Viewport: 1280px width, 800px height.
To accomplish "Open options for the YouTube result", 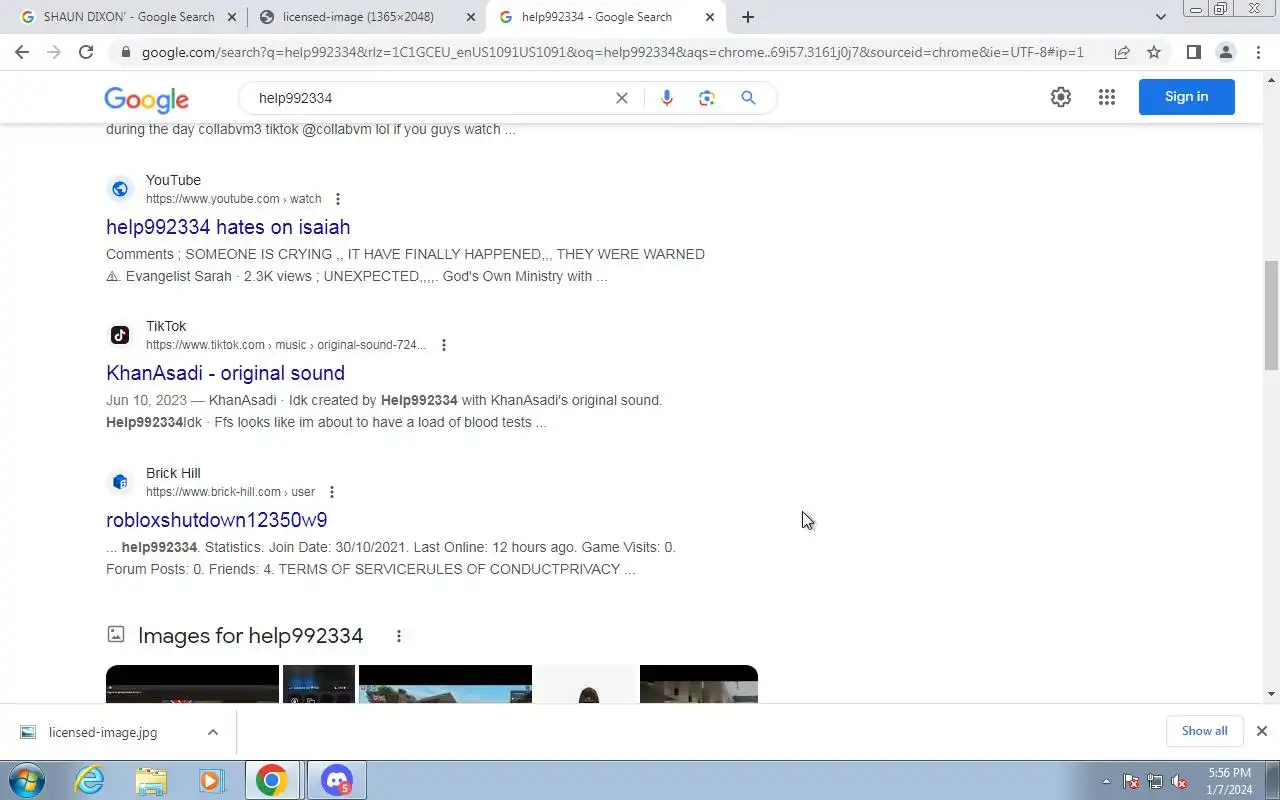I will click(338, 199).
